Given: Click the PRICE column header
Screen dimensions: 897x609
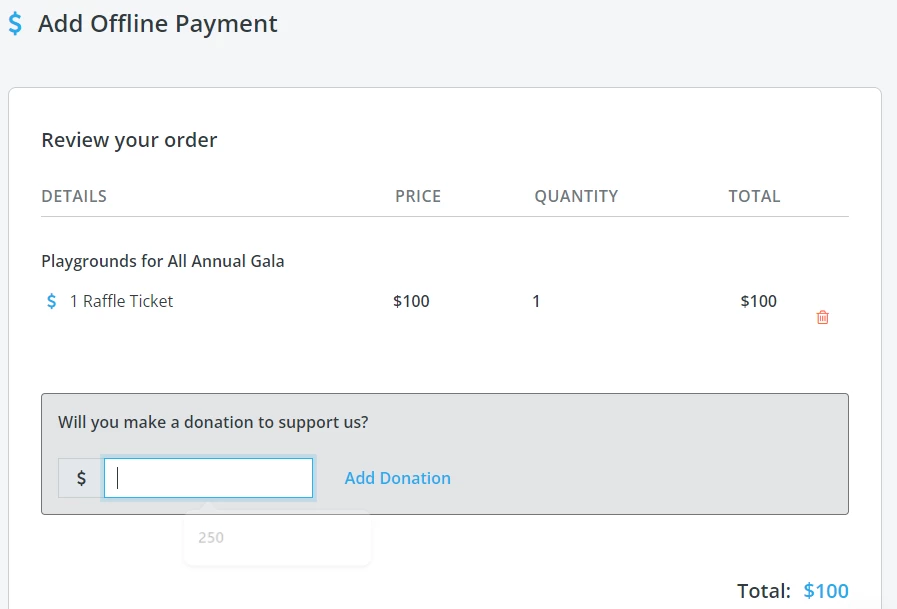Looking at the screenshot, I should click(x=417, y=196).
